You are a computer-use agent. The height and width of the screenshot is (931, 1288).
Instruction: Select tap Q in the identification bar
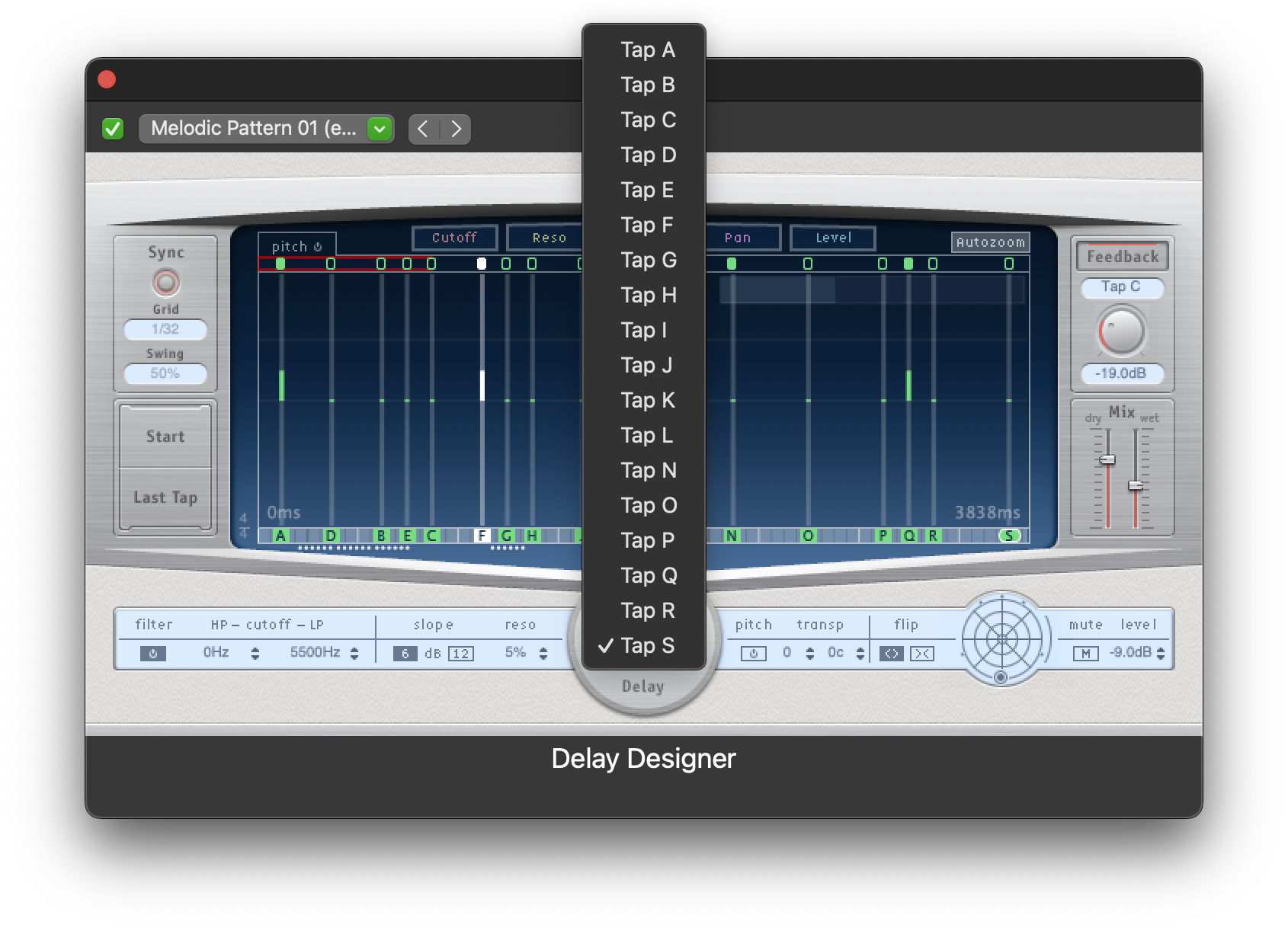(908, 536)
